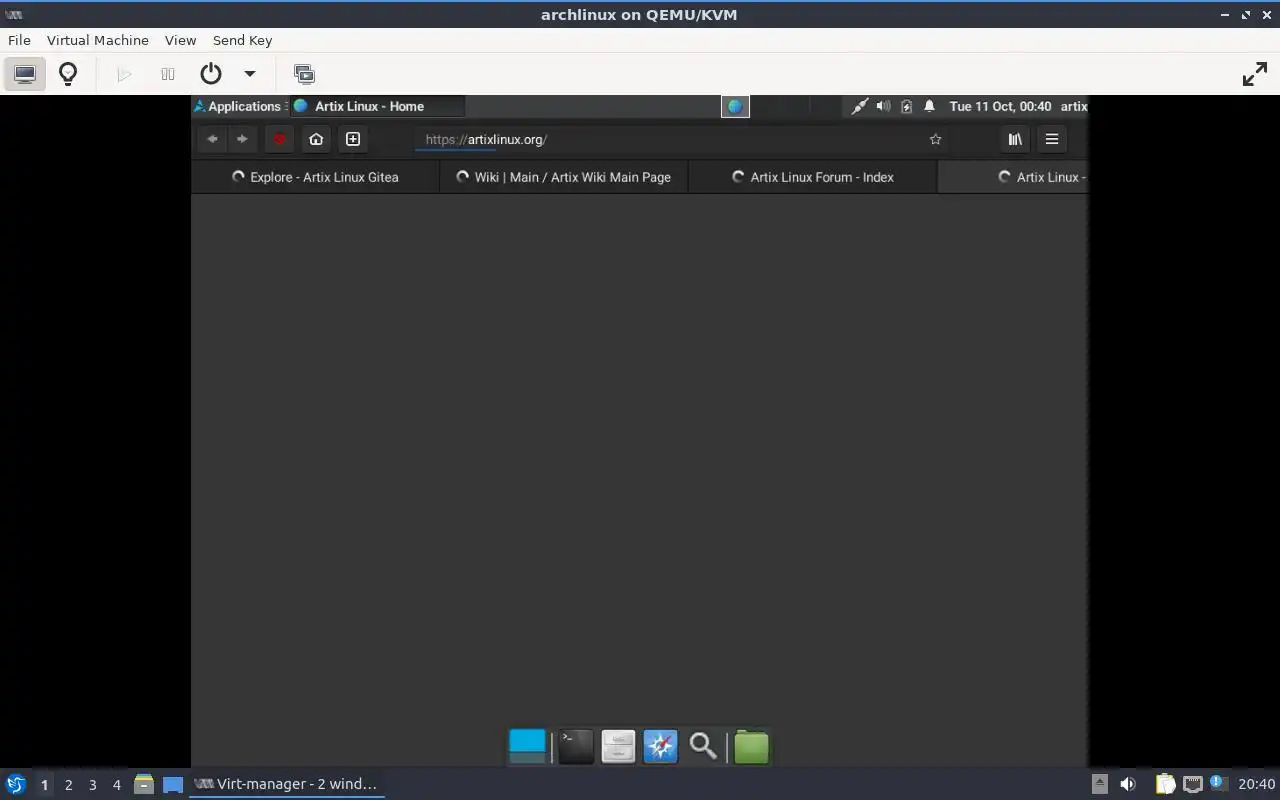Viewport: 1280px width, 800px height.
Task: Open host removable media tray icon
Action: click(1099, 784)
